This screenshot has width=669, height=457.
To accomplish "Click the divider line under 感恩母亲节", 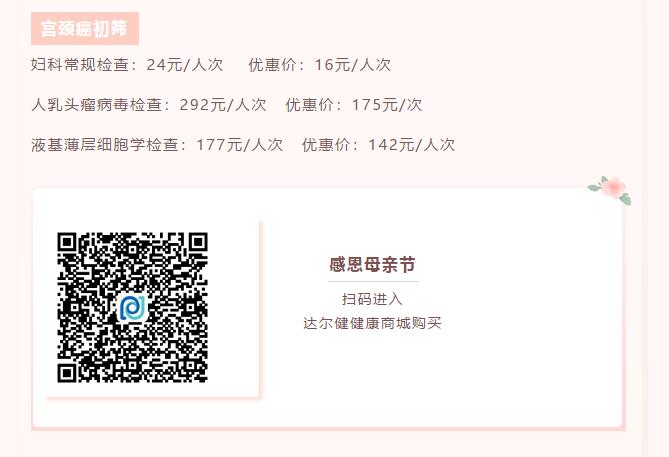I will tap(374, 282).
